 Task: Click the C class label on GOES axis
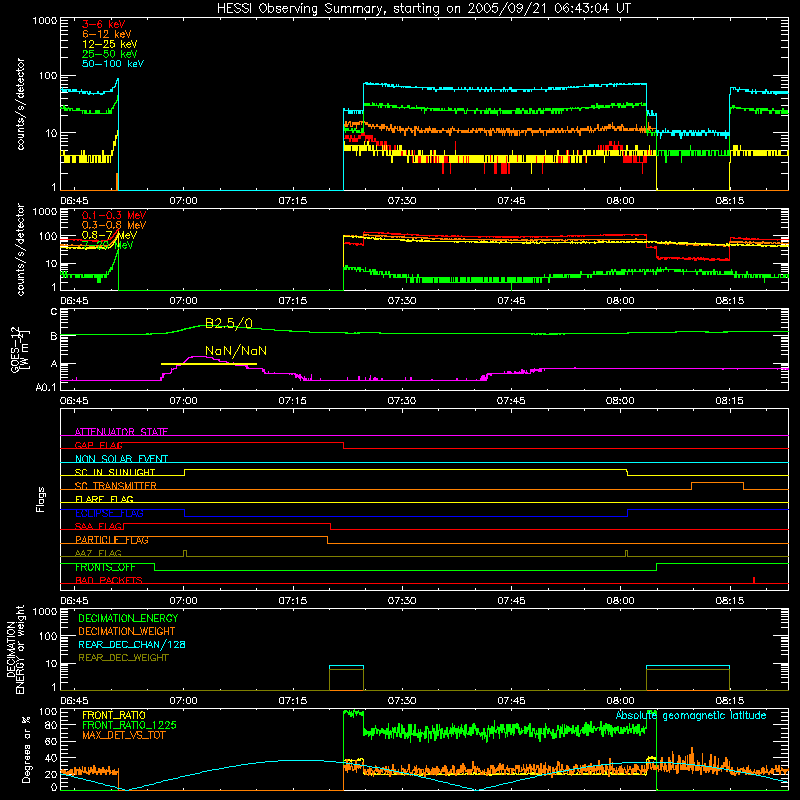click(x=54, y=312)
